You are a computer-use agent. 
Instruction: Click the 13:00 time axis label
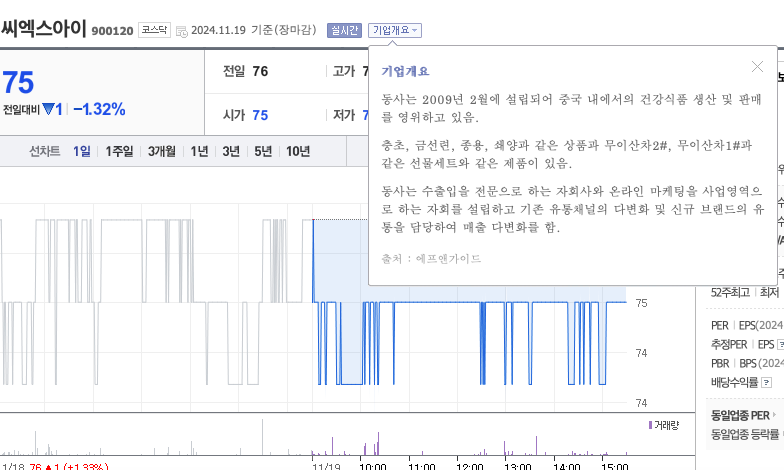pos(518,466)
